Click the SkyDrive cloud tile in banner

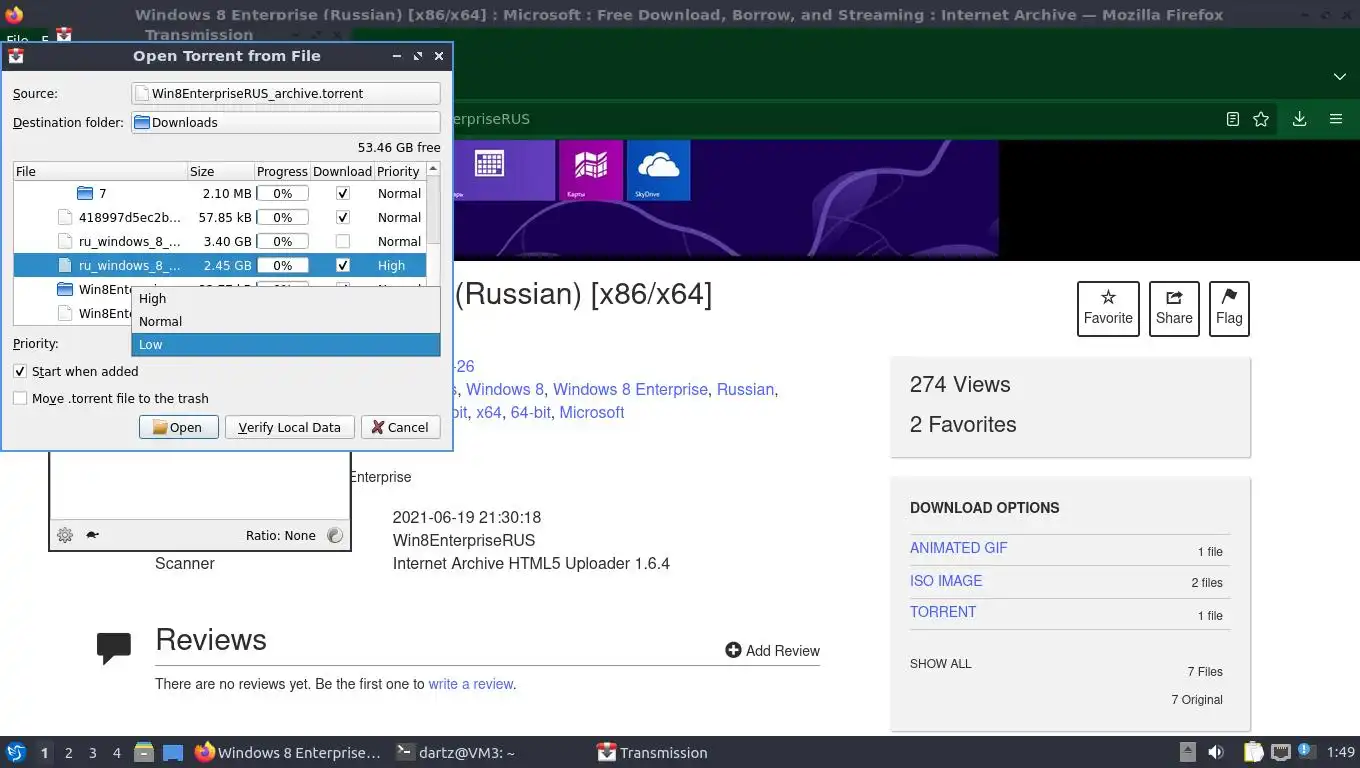pyautogui.click(x=658, y=170)
